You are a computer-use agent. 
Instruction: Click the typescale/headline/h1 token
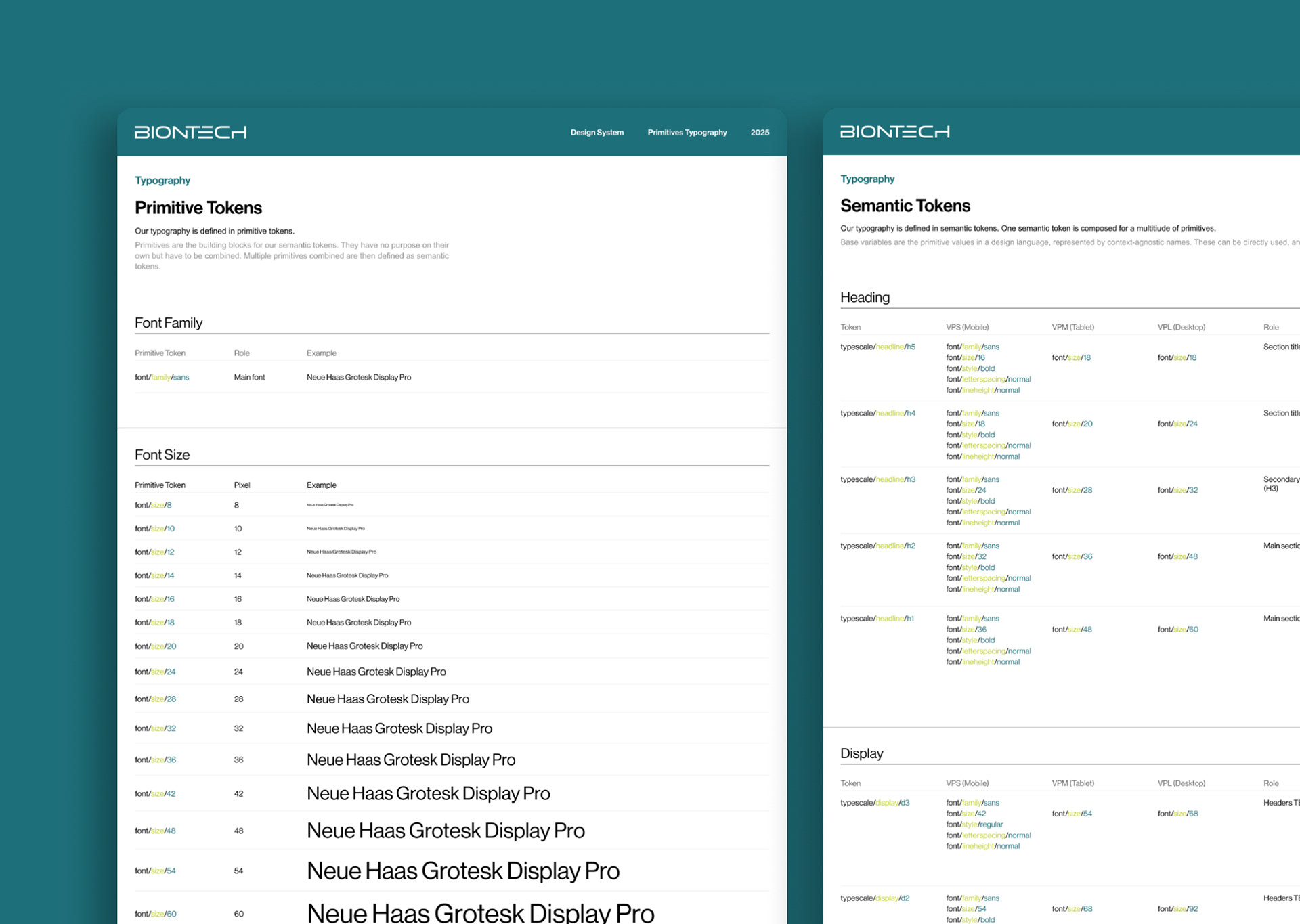pyautogui.click(x=877, y=619)
